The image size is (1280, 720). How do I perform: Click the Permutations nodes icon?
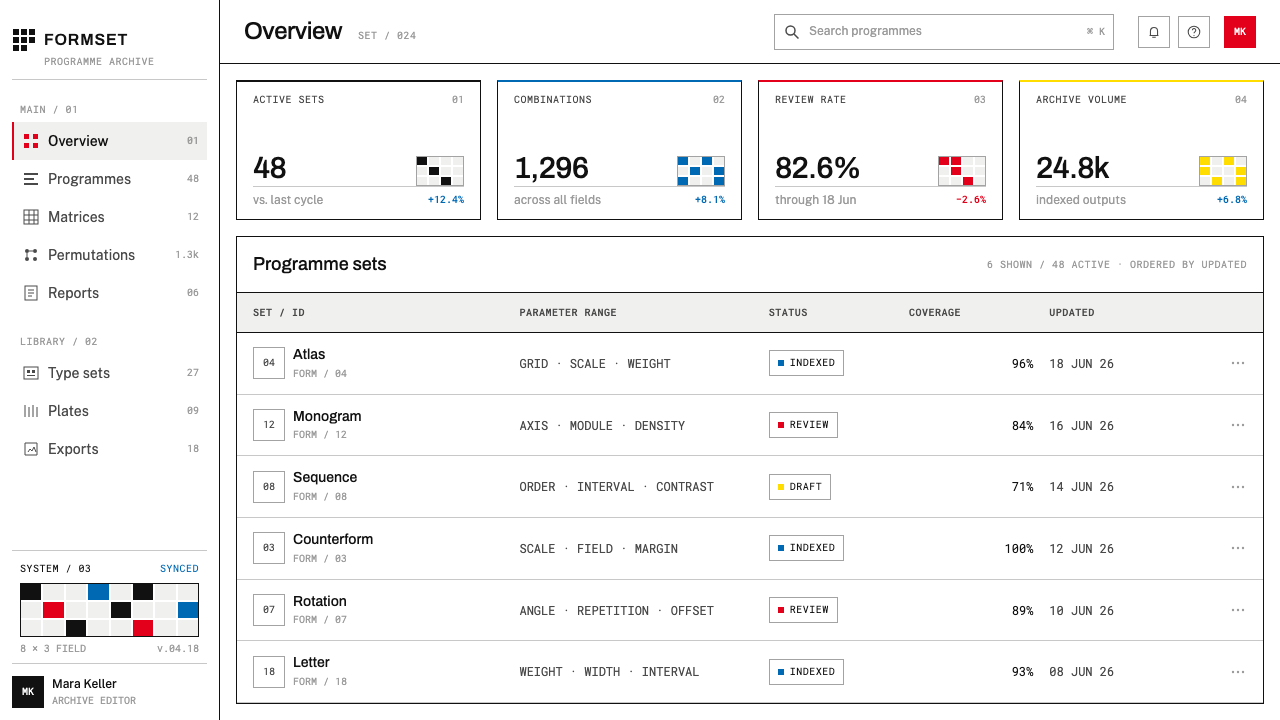[31, 255]
